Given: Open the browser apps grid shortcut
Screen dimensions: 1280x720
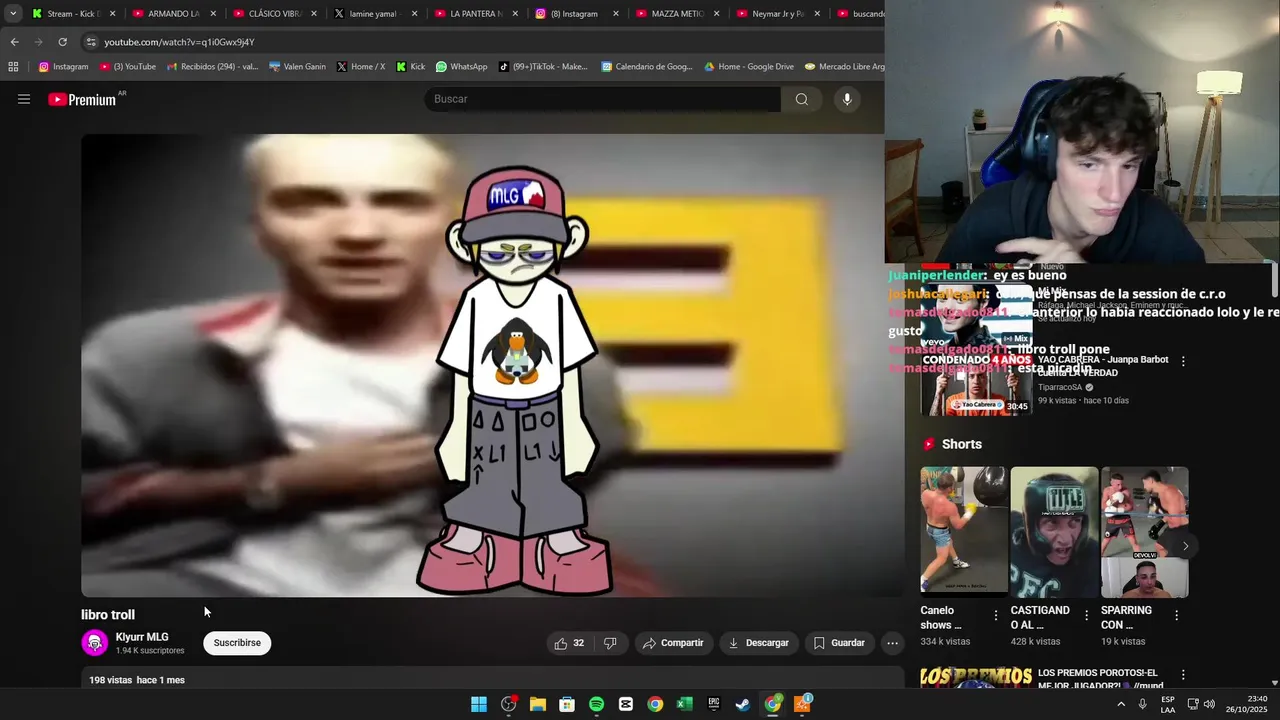Looking at the screenshot, I should [x=13, y=67].
